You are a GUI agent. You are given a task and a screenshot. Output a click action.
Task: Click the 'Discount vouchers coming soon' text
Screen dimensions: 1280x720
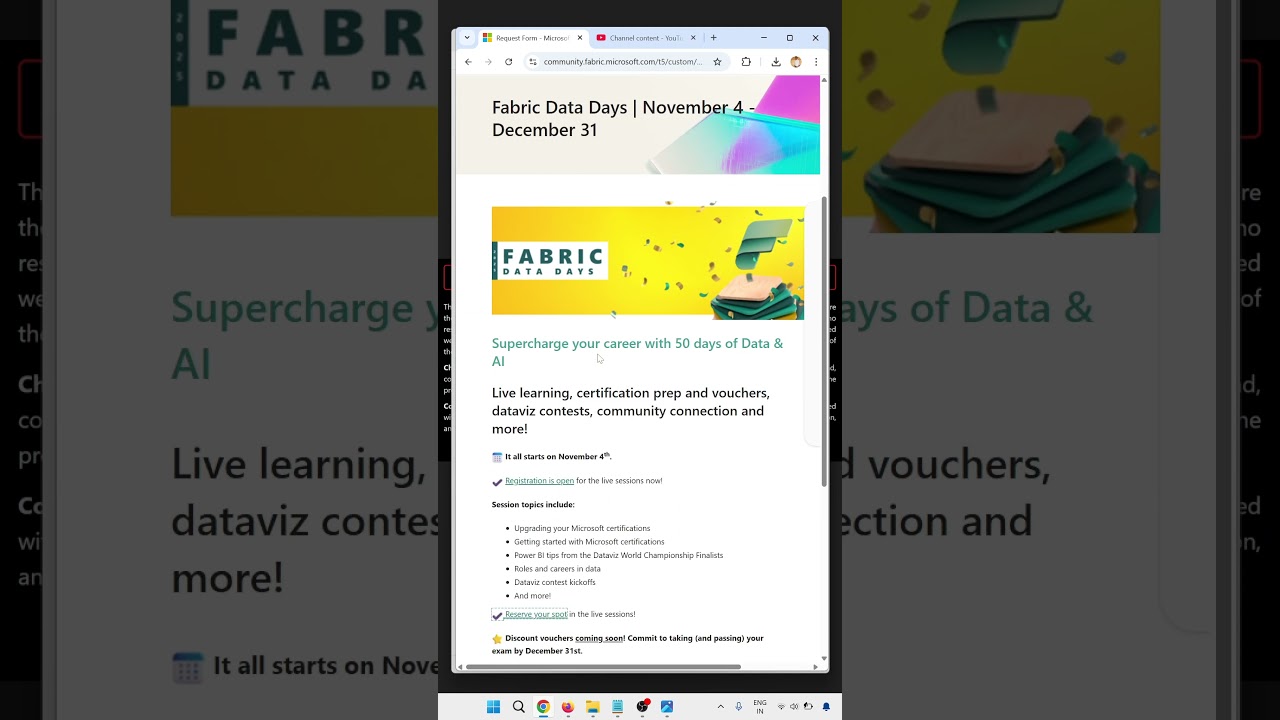click(x=628, y=645)
